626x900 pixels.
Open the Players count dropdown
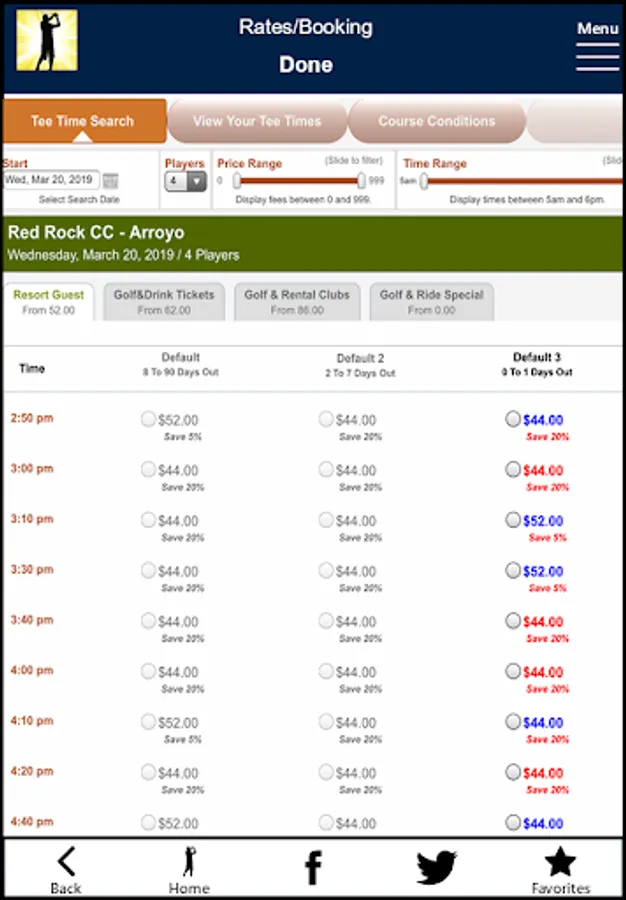pos(185,181)
